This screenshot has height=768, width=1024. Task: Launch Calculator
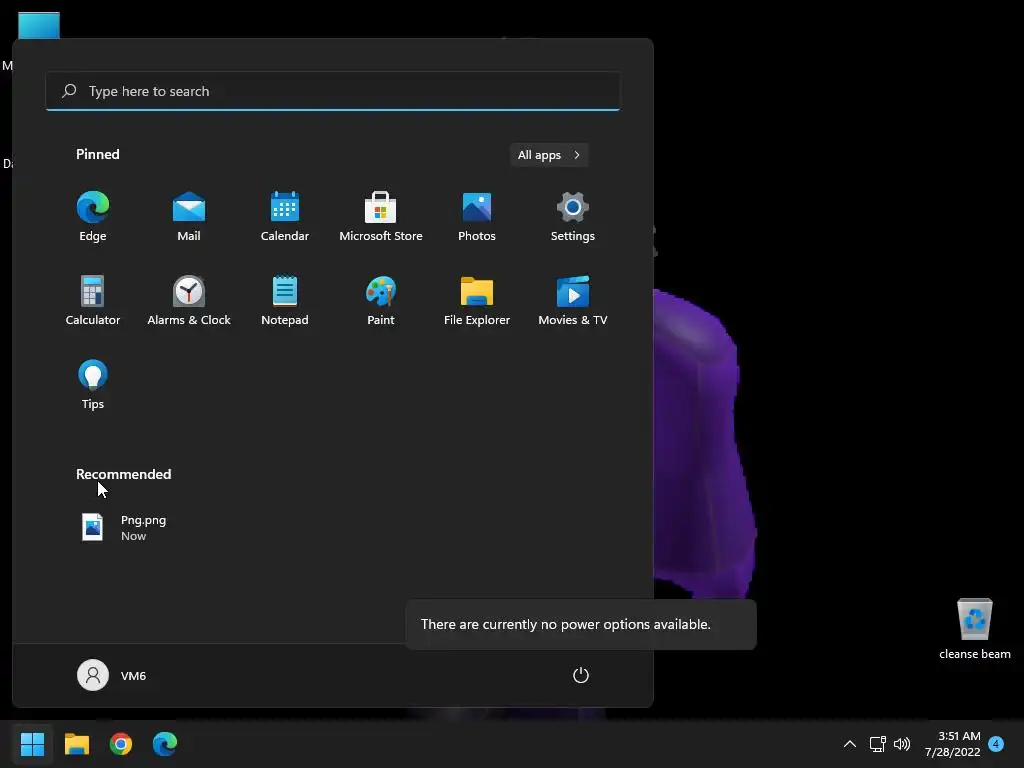click(93, 300)
